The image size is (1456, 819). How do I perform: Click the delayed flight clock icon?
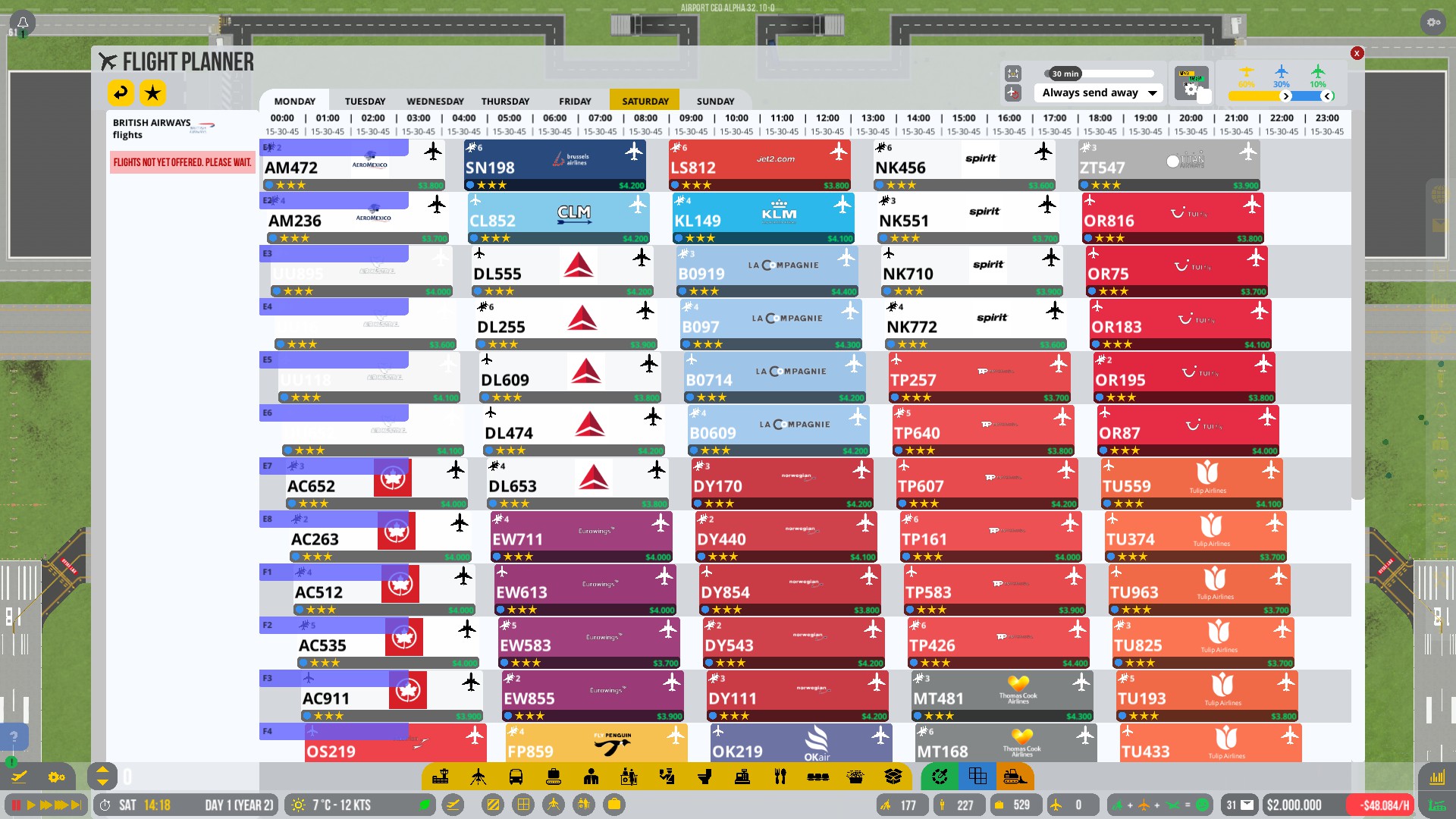pyautogui.click(x=1013, y=93)
